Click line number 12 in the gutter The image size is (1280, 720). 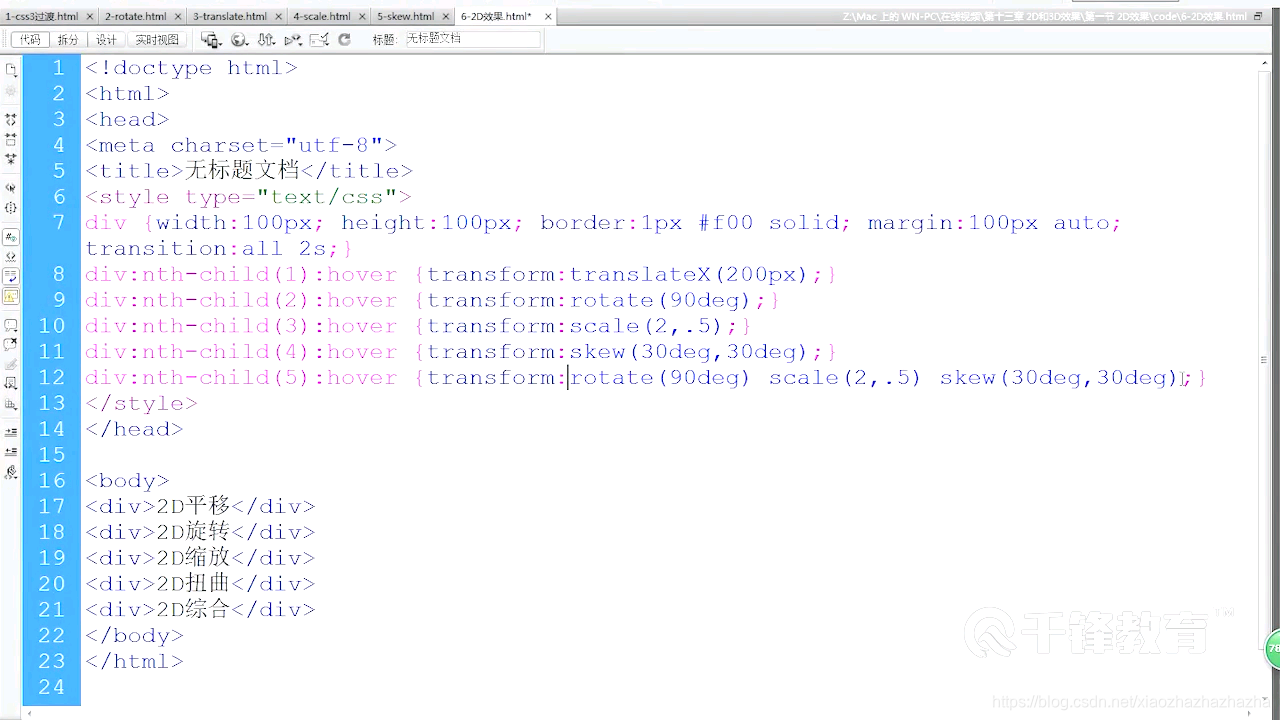pyautogui.click(x=53, y=377)
